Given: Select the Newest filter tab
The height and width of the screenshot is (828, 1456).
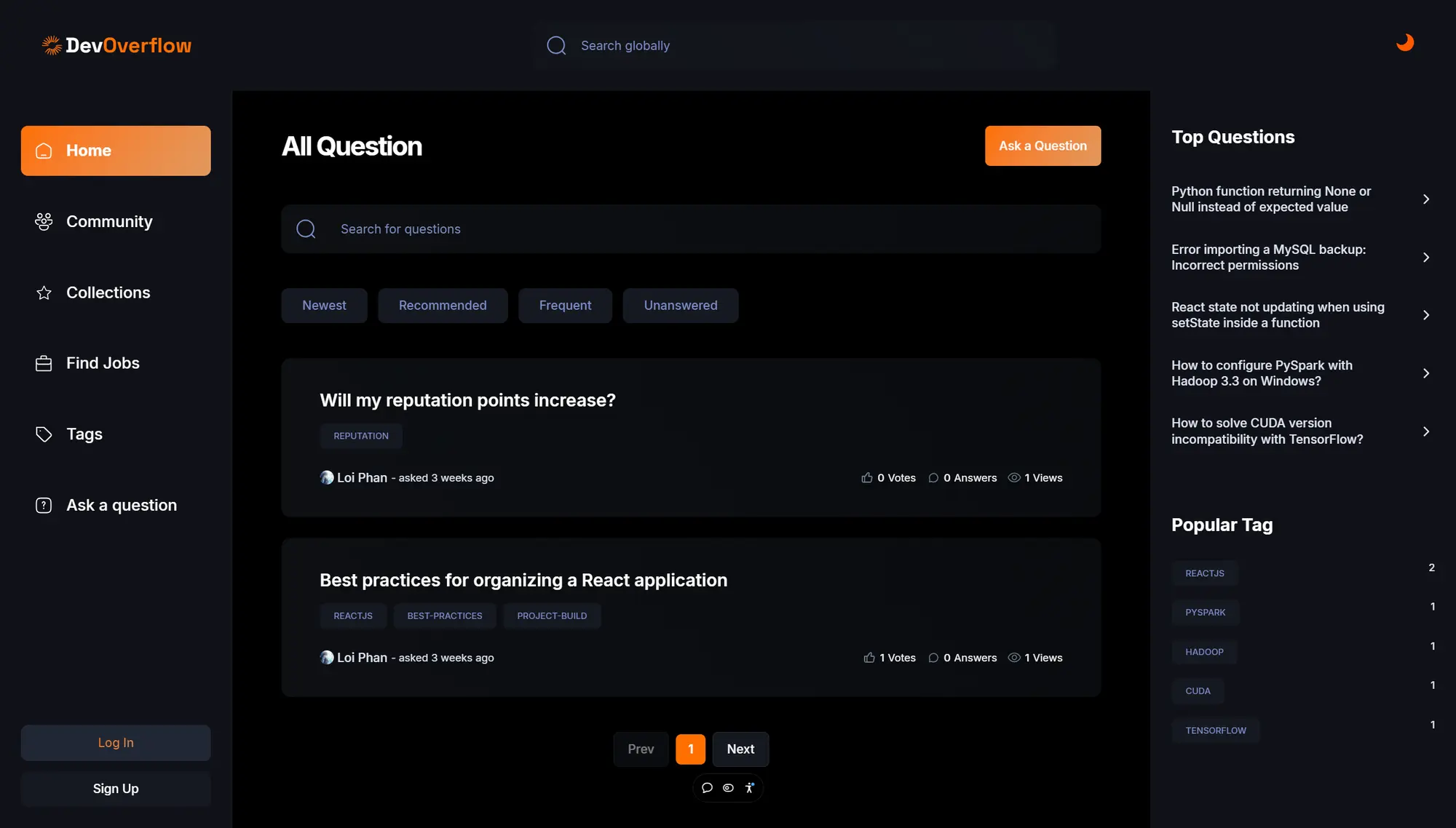Looking at the screenshot, I should (x=324, y=306).
